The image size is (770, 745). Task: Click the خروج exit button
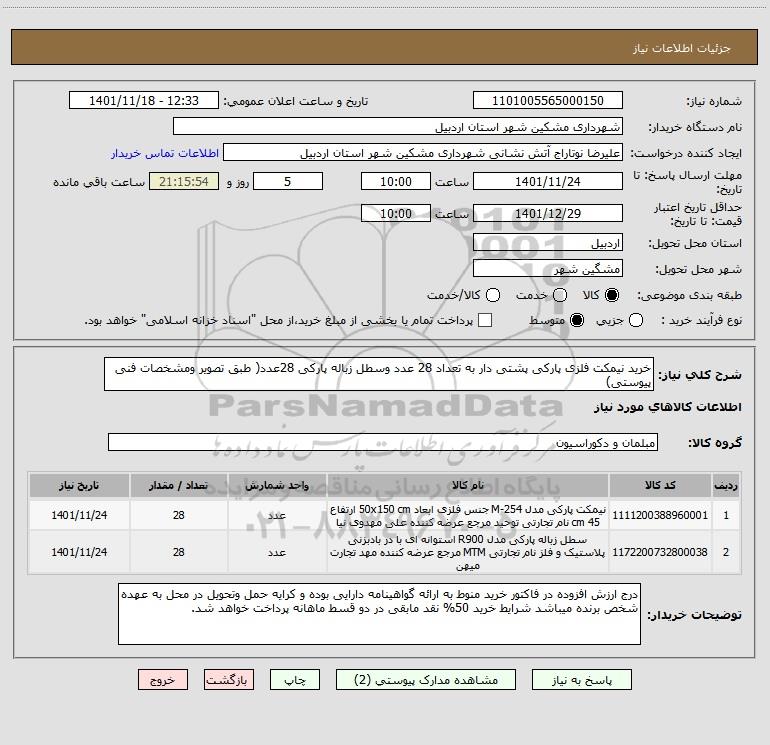(x=163, y=680)
